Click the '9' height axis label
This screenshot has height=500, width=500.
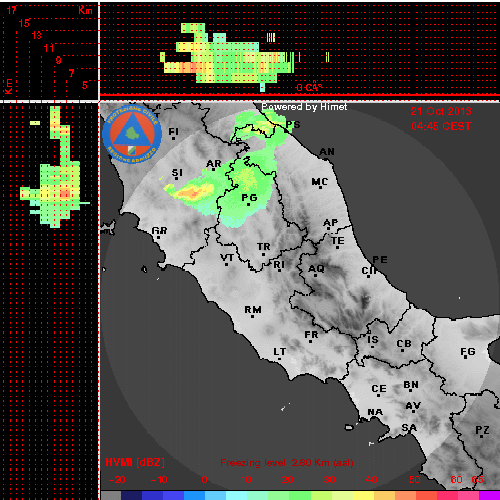(59, 60)
